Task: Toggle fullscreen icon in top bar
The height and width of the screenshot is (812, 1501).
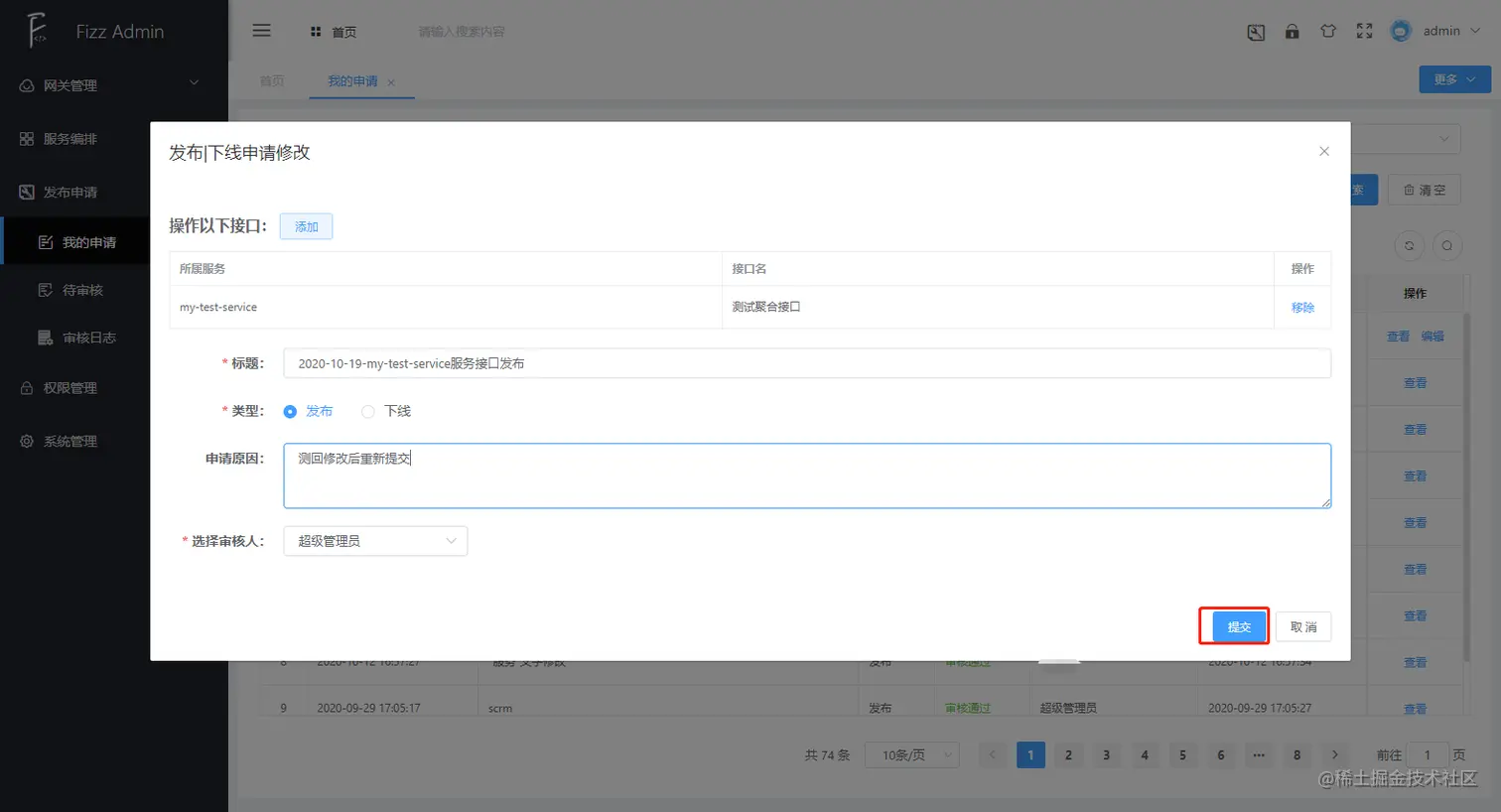Action: [1365, 31]
